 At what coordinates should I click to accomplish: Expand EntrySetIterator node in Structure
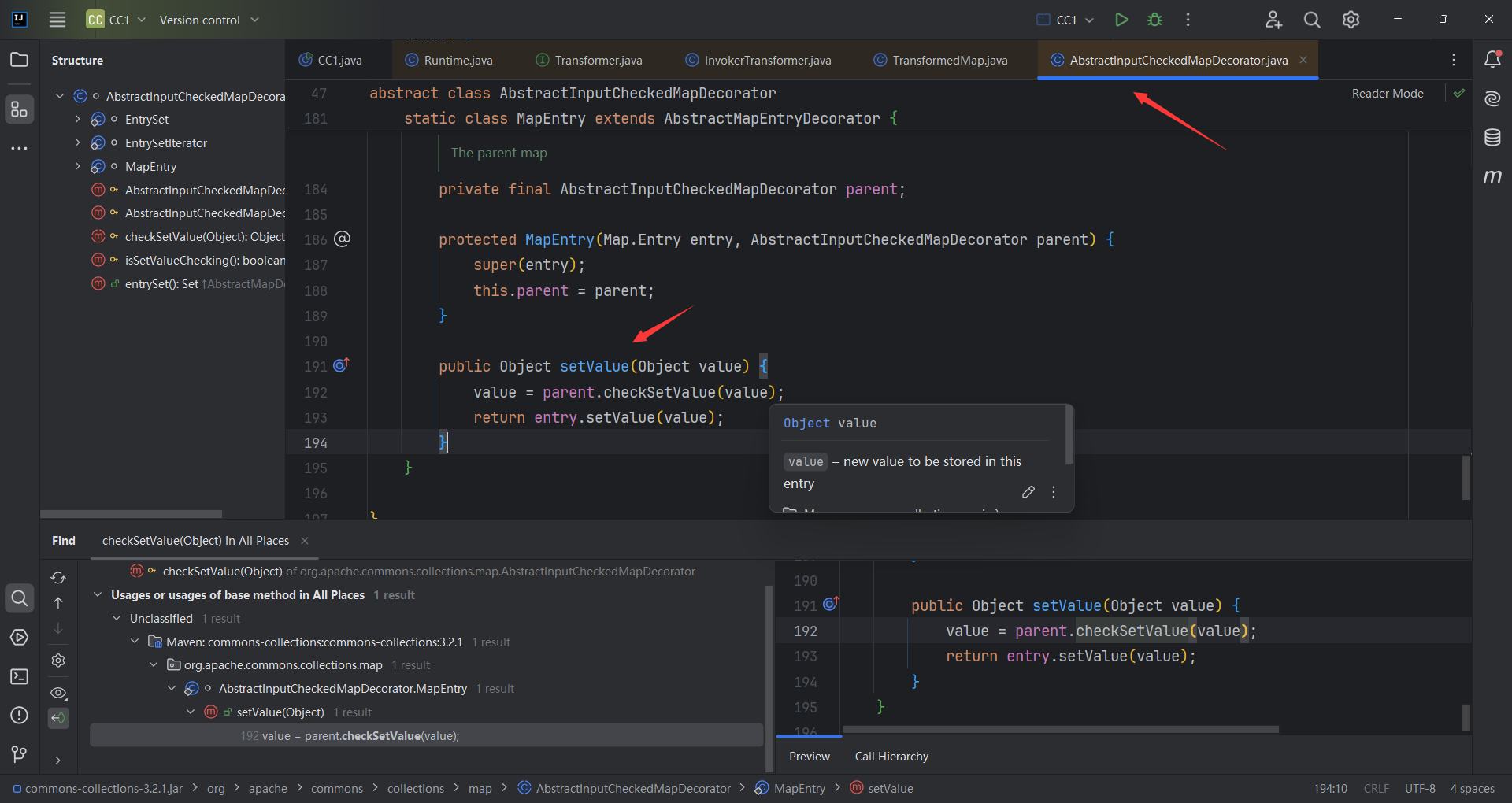point(77,143)
